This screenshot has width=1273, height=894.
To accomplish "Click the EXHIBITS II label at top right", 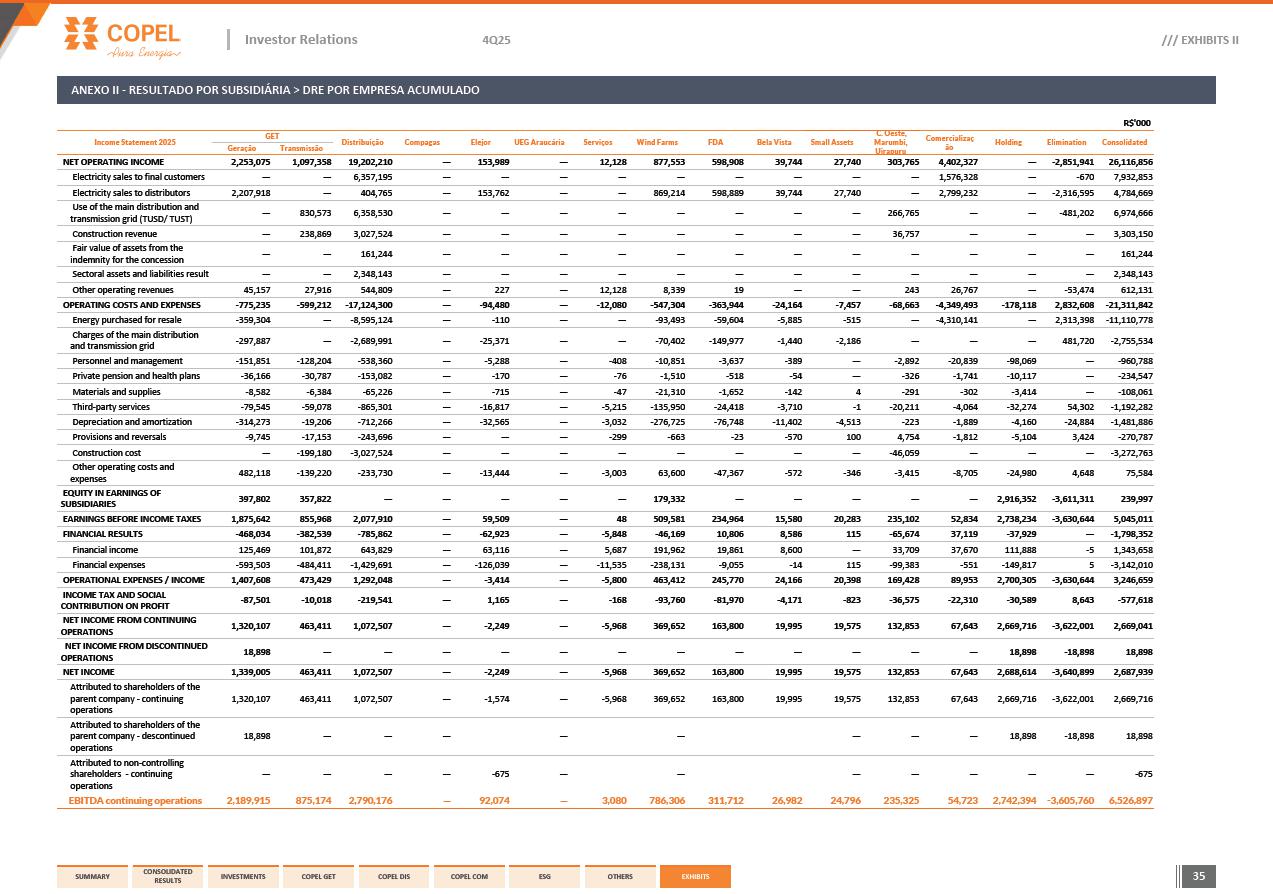I will (x=1200, y=40).
